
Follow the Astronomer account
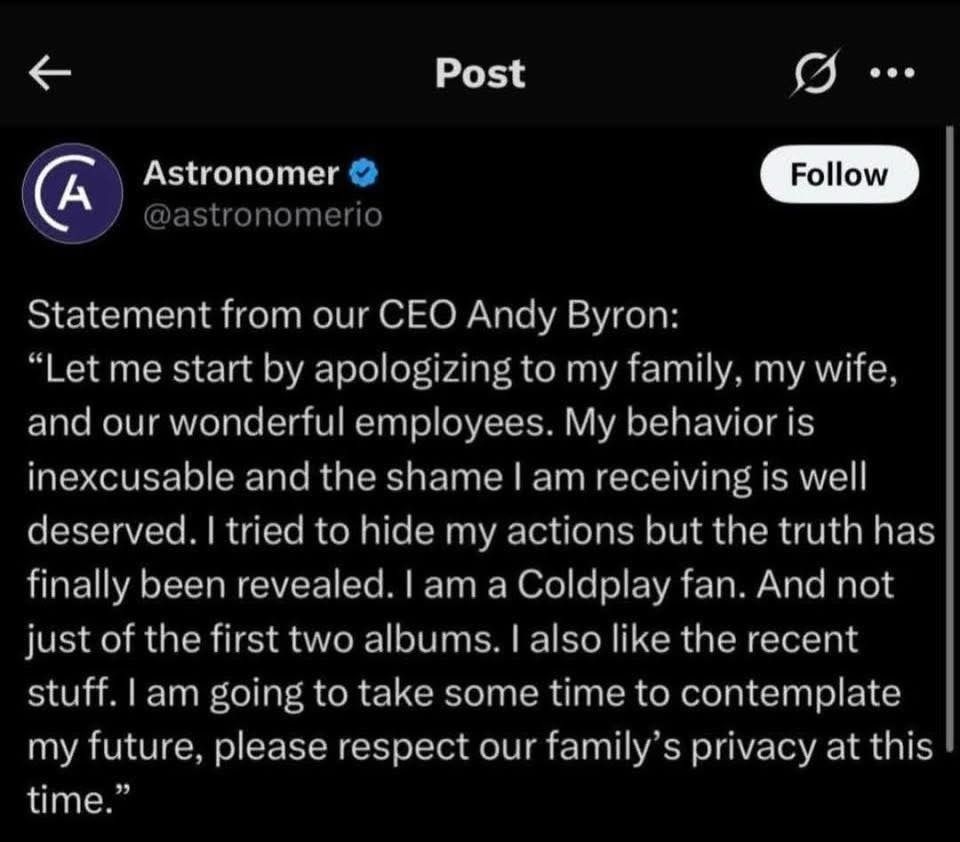pos(839,175)
